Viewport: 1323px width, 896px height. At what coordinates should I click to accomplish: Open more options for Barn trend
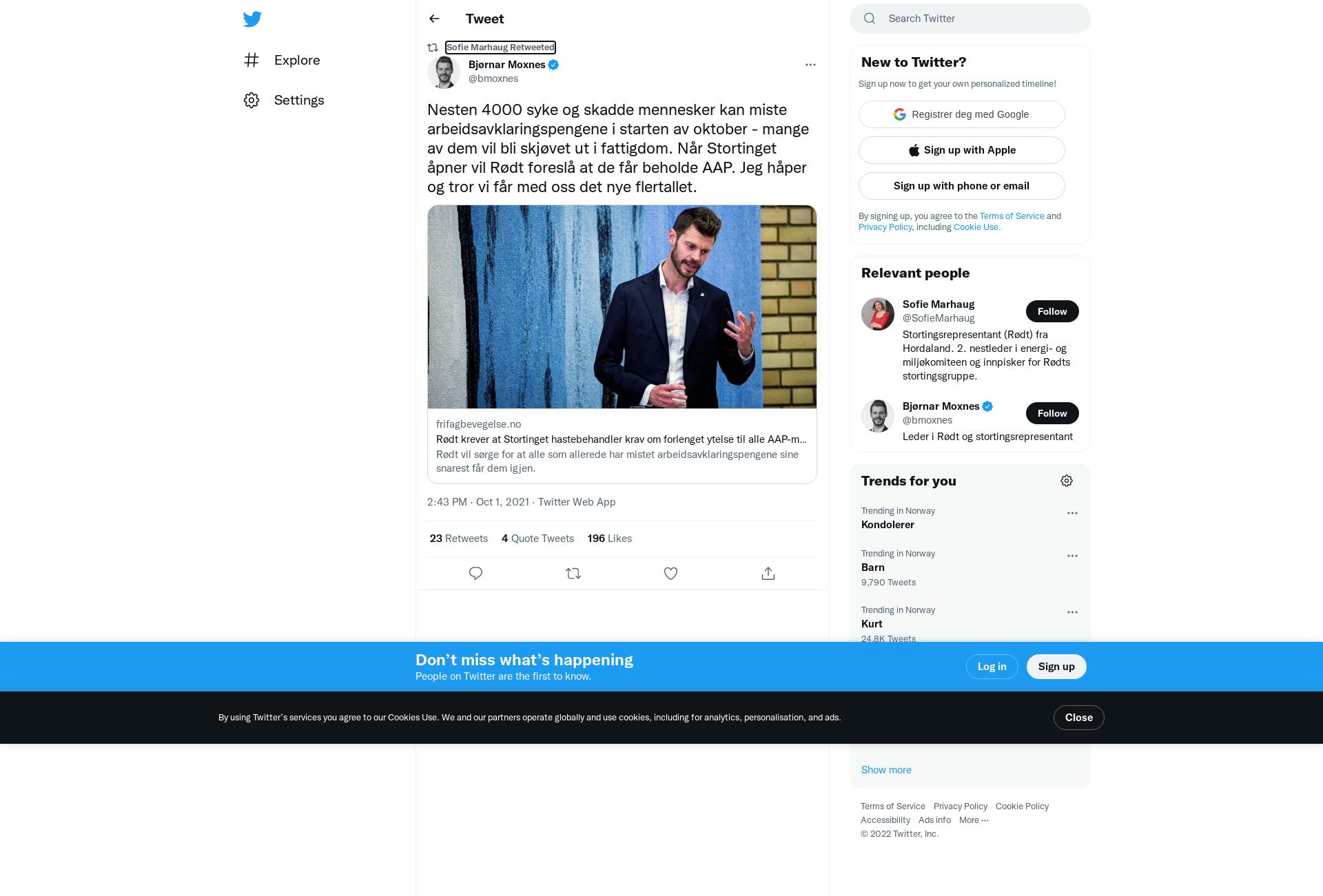point(1072,556)
